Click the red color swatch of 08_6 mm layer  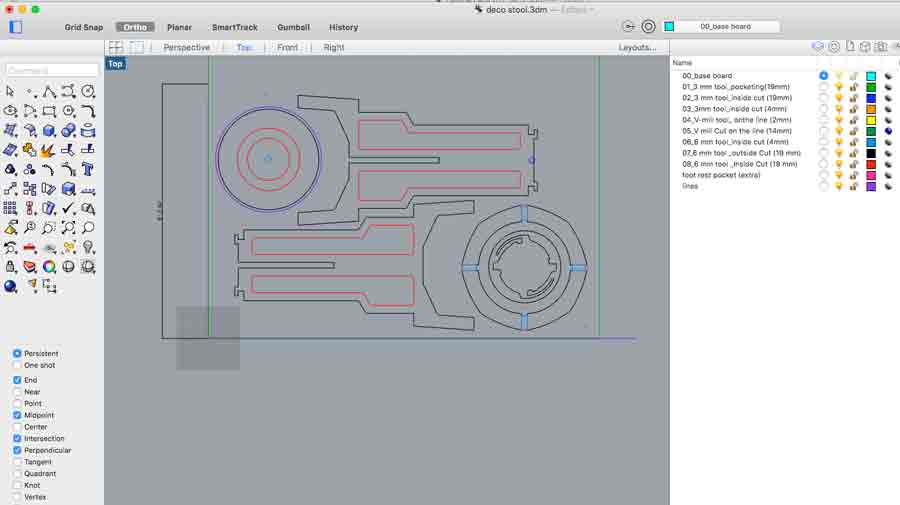coord(871,164)
